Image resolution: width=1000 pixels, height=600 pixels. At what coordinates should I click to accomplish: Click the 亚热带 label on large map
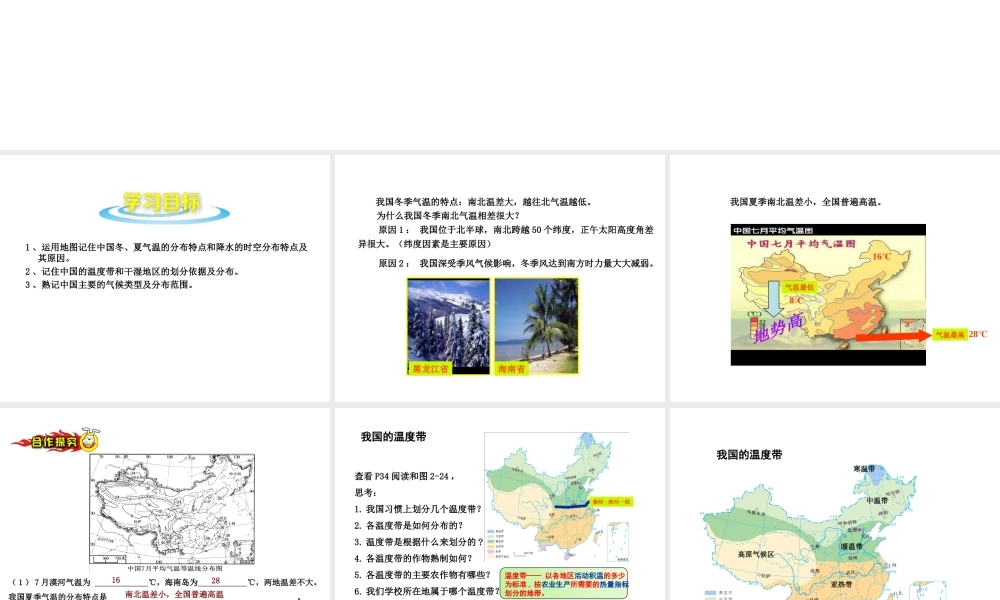point(841,583)
